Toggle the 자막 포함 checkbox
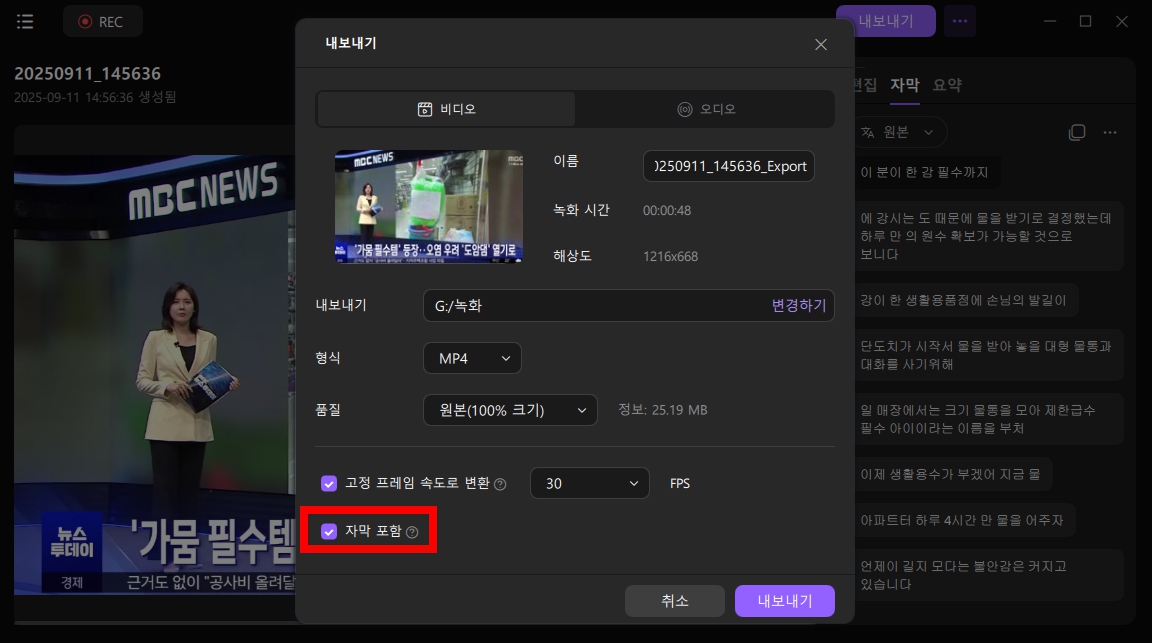 pos(328,531)
